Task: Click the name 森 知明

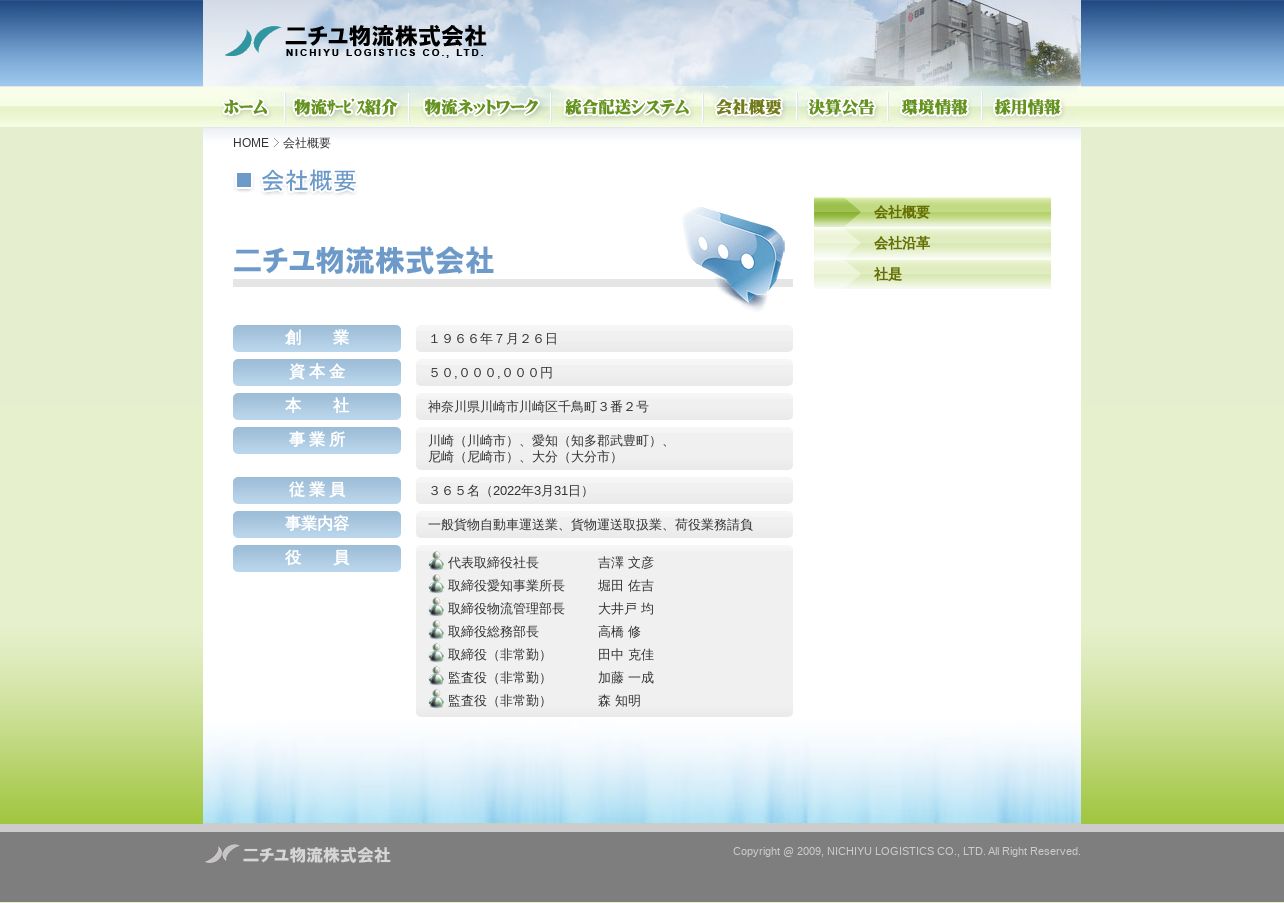Action: (620, 701)
